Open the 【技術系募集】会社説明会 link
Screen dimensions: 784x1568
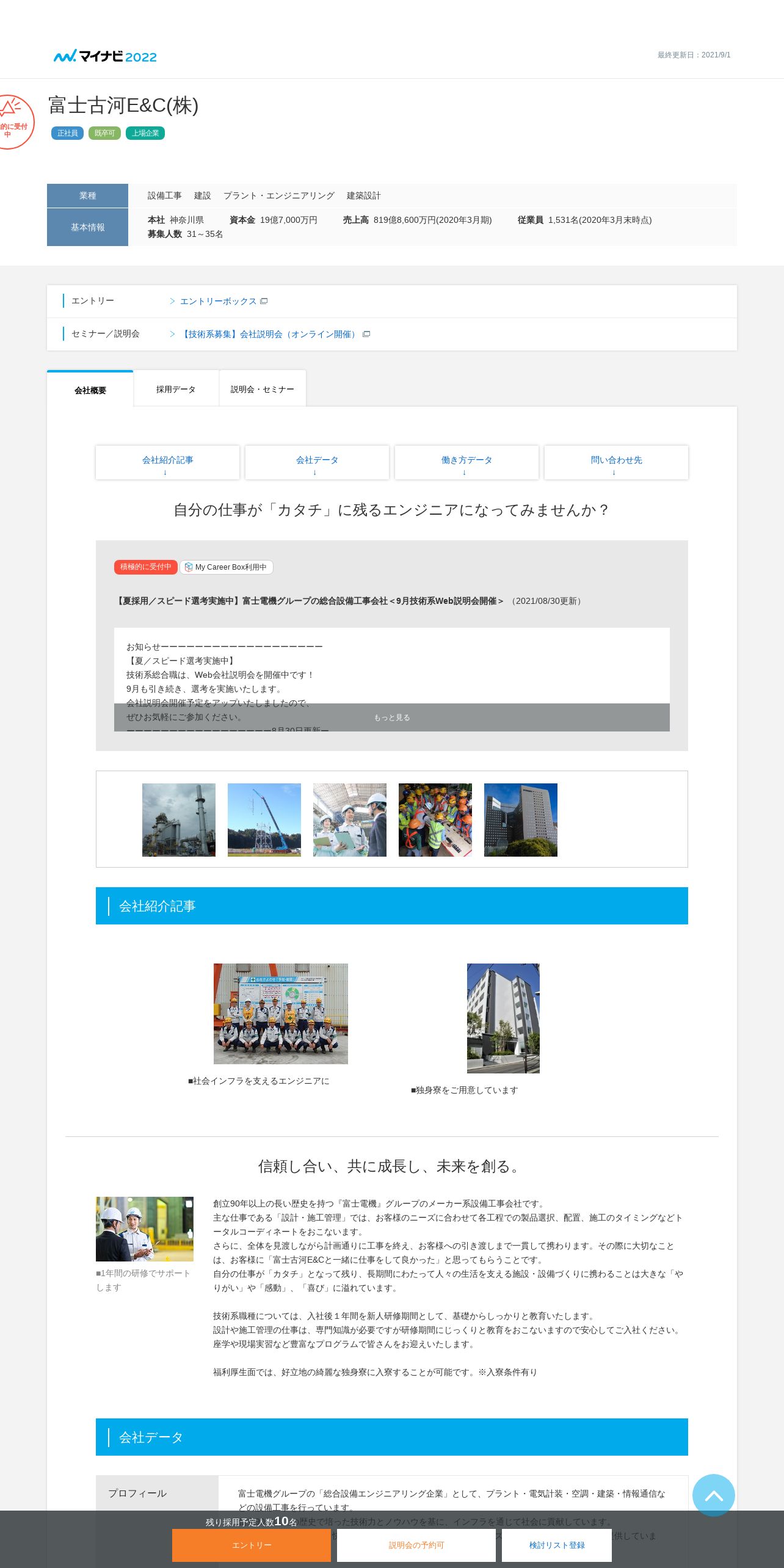pyautogui.click(x=269, y=334)
